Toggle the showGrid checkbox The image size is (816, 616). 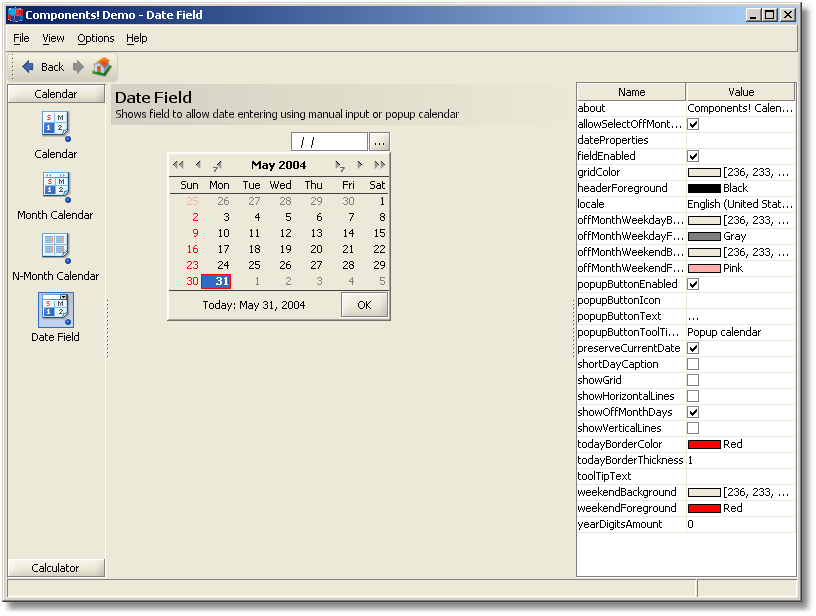(693, 380)
